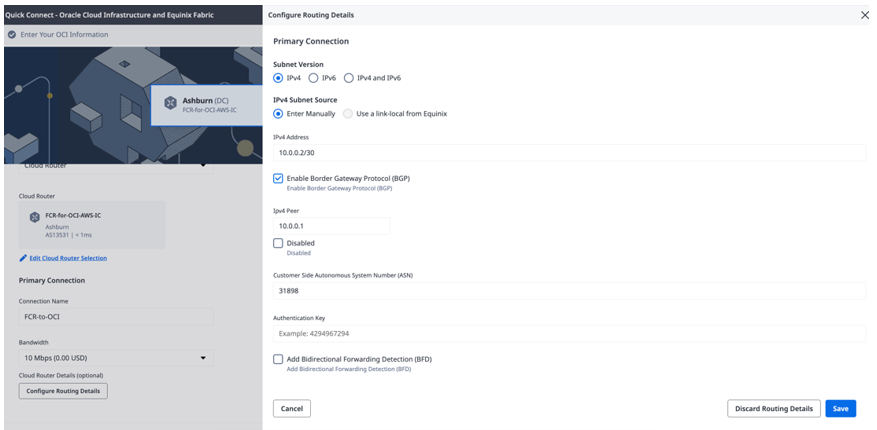Viewport: 877px width, 430px height.
Task: Choose Use a link-local from Equinix
Action: pyautogui.click(x=348, y=114)
